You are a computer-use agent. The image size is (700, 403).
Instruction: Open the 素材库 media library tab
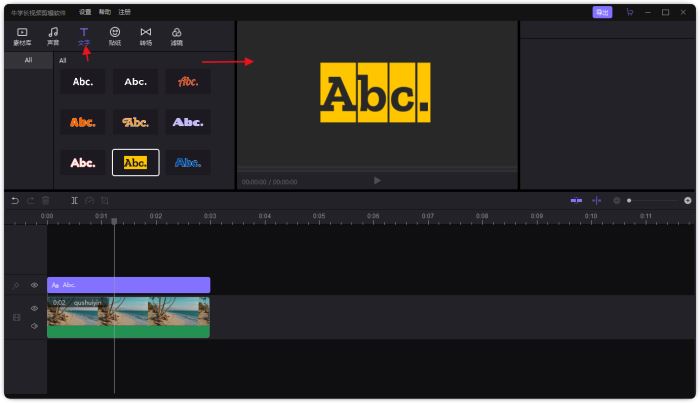coord(22,37)
